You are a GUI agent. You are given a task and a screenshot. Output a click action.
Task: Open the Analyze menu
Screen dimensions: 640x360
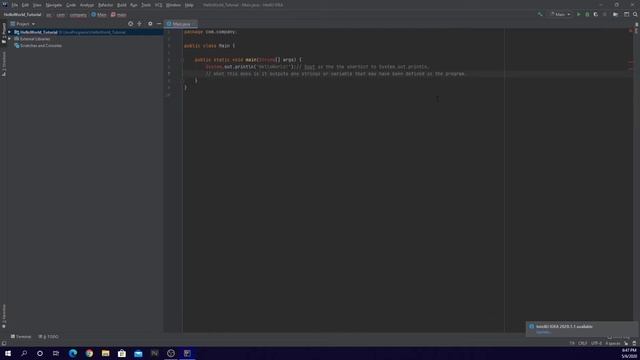point(87,5)
